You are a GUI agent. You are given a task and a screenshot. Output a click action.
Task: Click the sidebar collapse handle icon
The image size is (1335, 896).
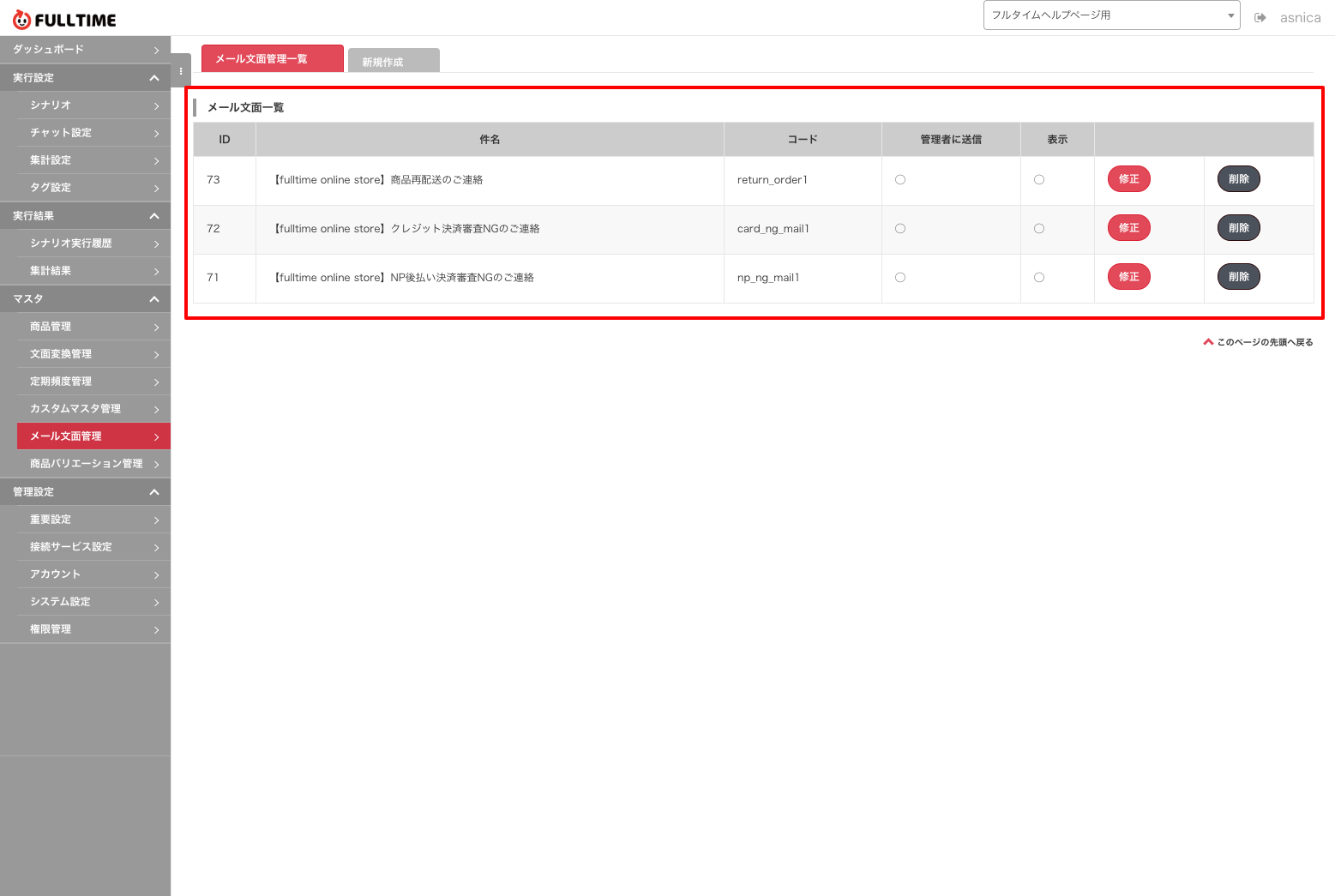click(181, 71)
